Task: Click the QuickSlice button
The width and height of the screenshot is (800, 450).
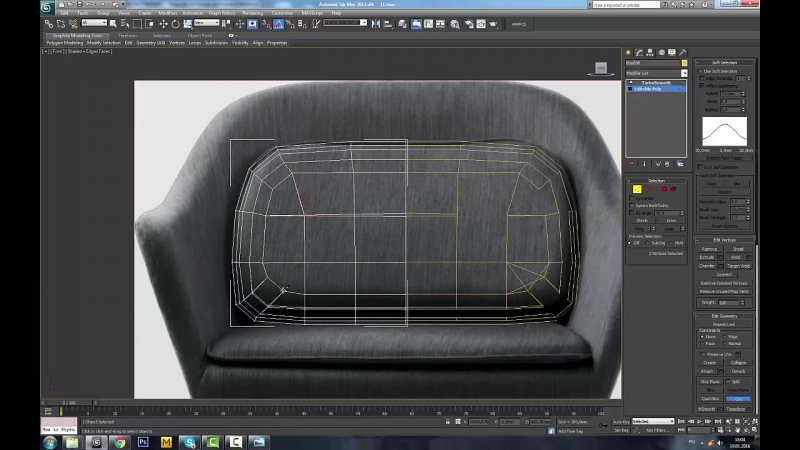Action: [x=710, y=398]
